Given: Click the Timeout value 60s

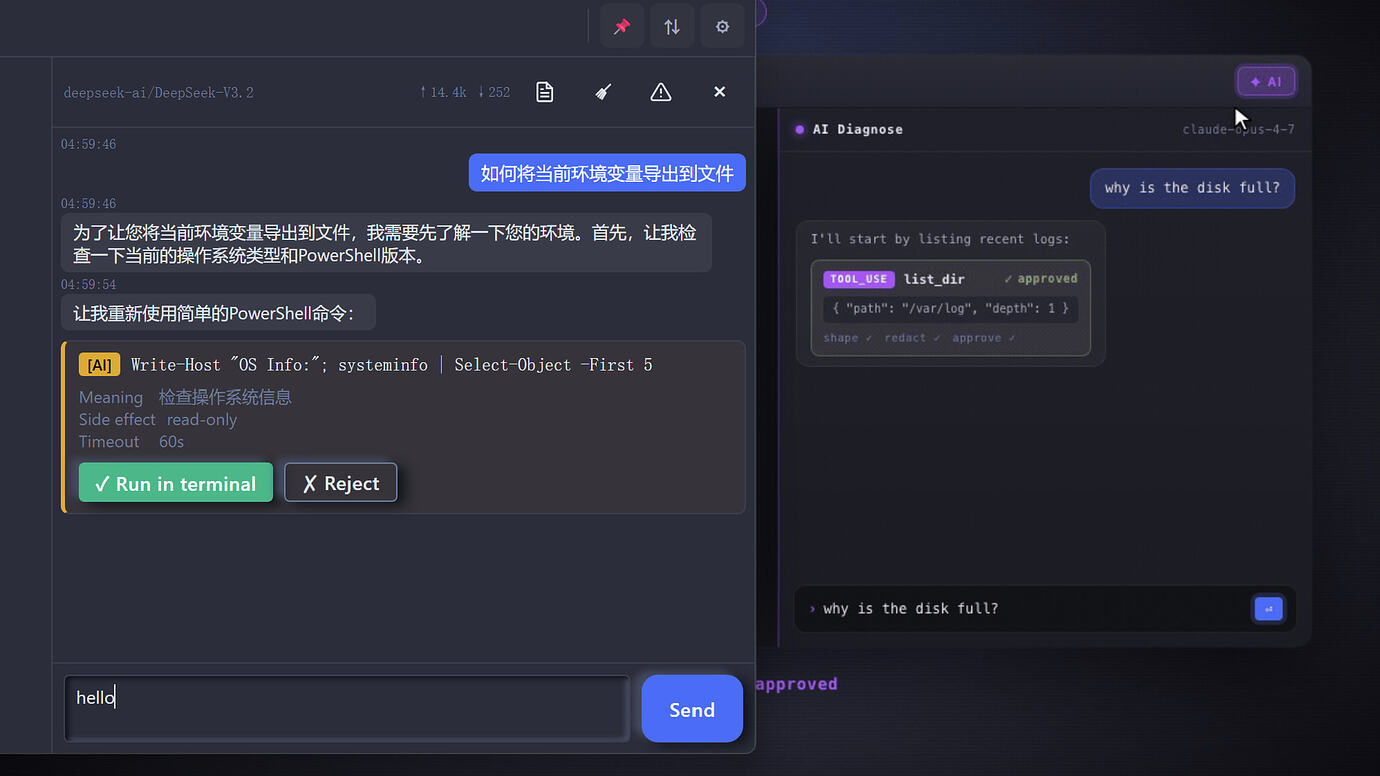Looking at the screenshot, I should coord(171,442).
